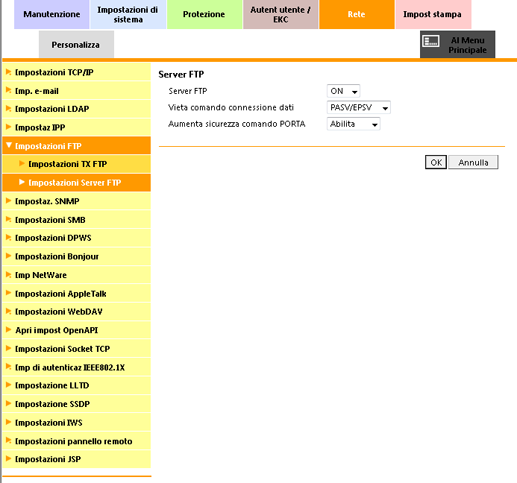Confirm with the OK button
This screenshot has height=483, width=517.
click(436, 162)
